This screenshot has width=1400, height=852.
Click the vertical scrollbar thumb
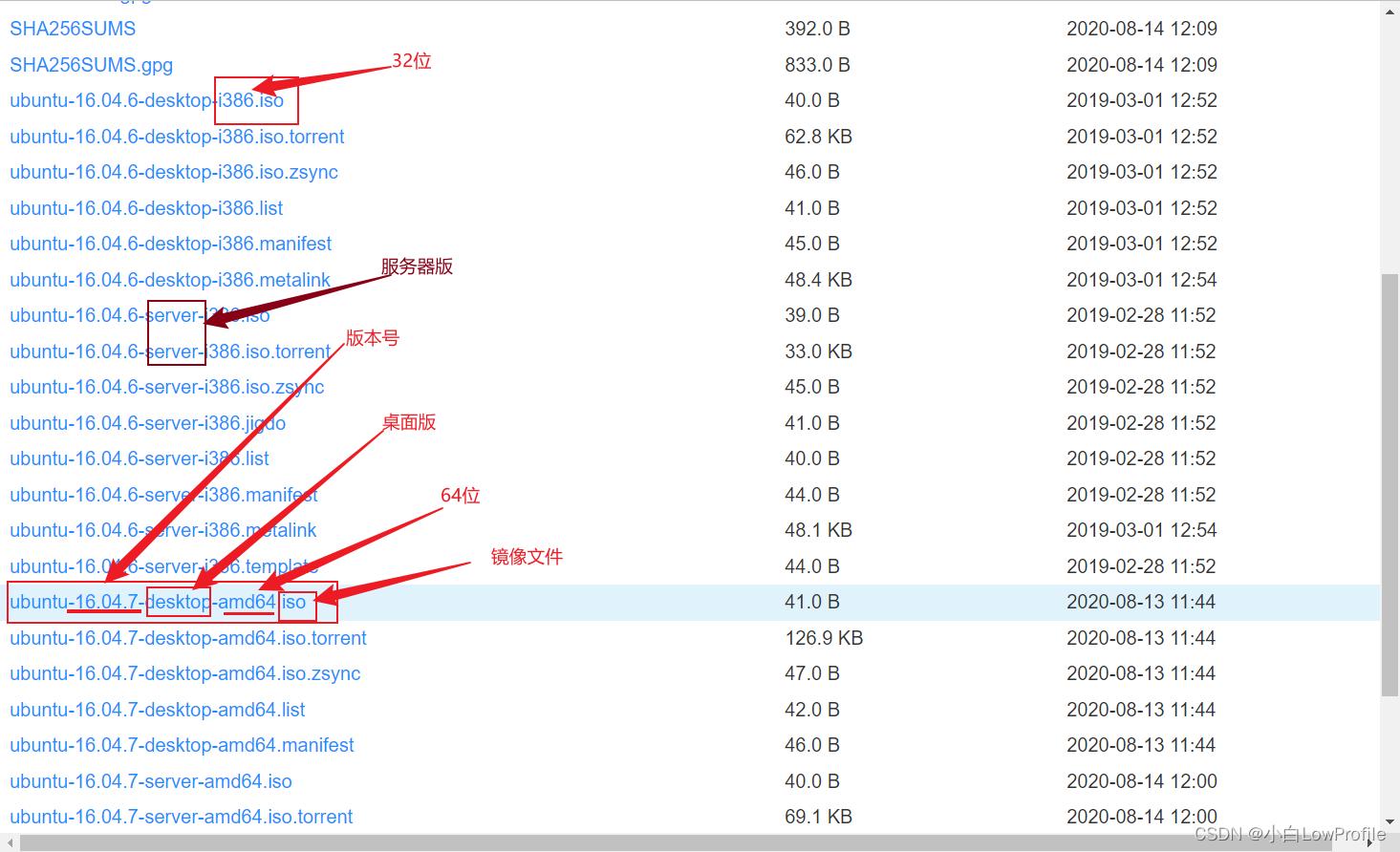click(x=1390, y=485)
